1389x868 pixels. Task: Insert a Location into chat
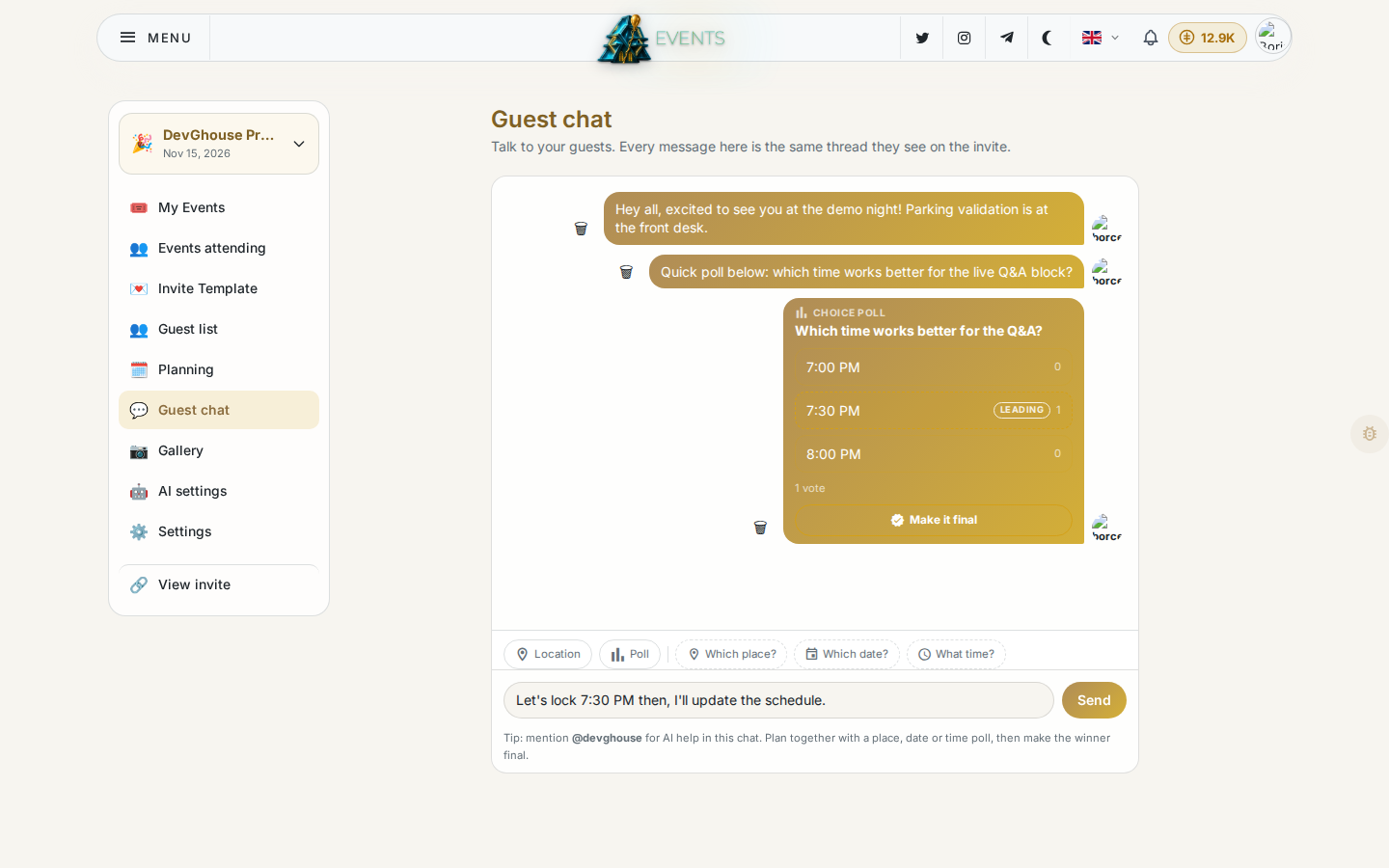tap(548, 654)
